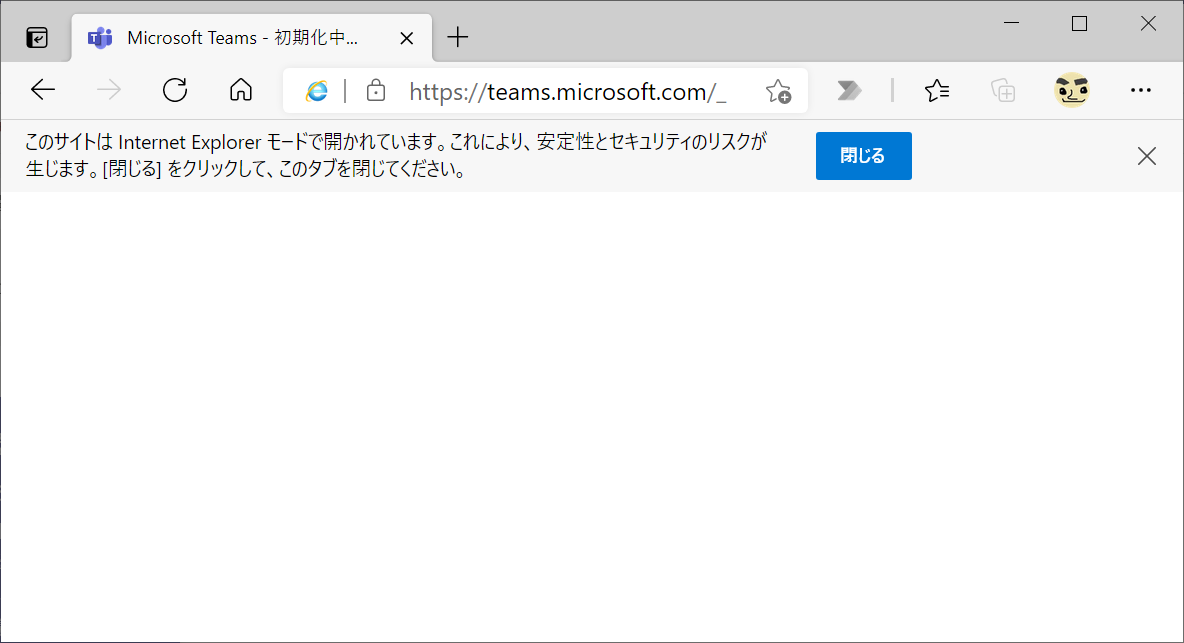Viewport: 1184px width, 643px height.
Task: Go to the home page
Action: pos(241,91)
